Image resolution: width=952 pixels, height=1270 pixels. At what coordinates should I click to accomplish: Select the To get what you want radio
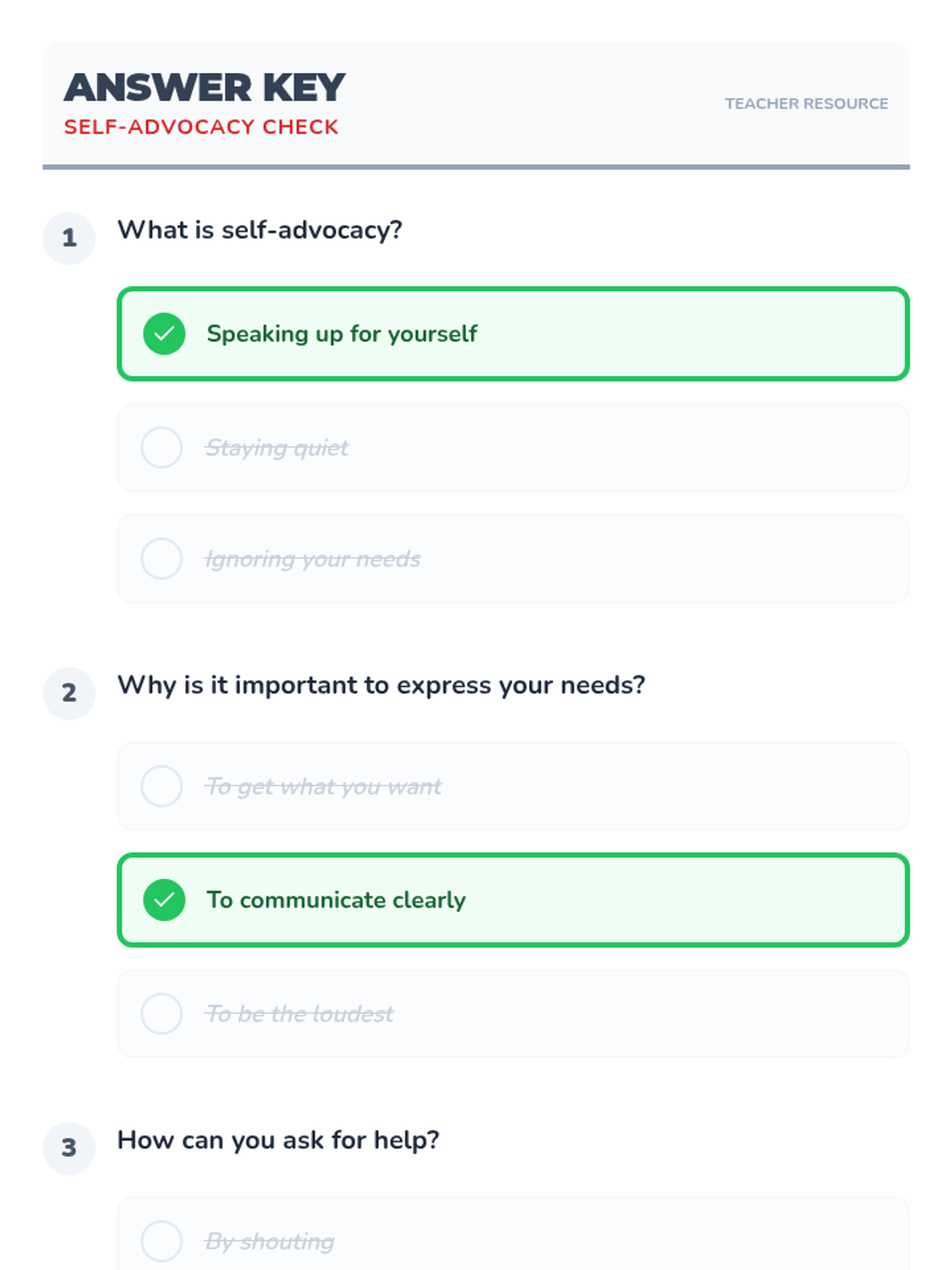tap(162, 787)
